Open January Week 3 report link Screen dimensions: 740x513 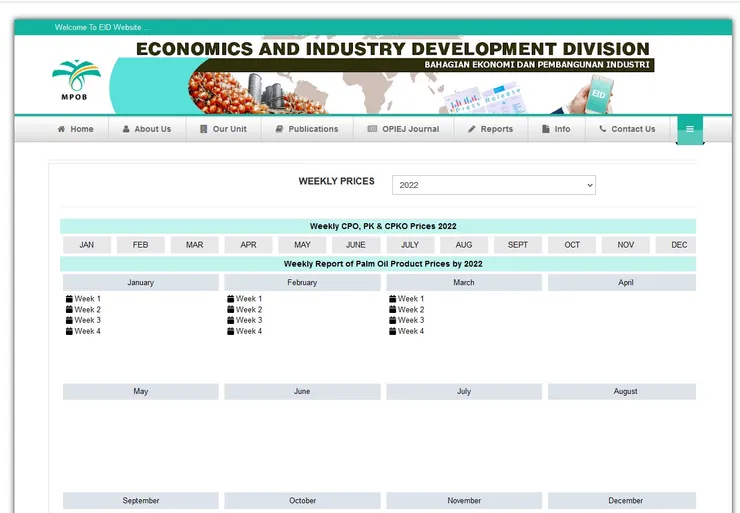coord(87,320)
